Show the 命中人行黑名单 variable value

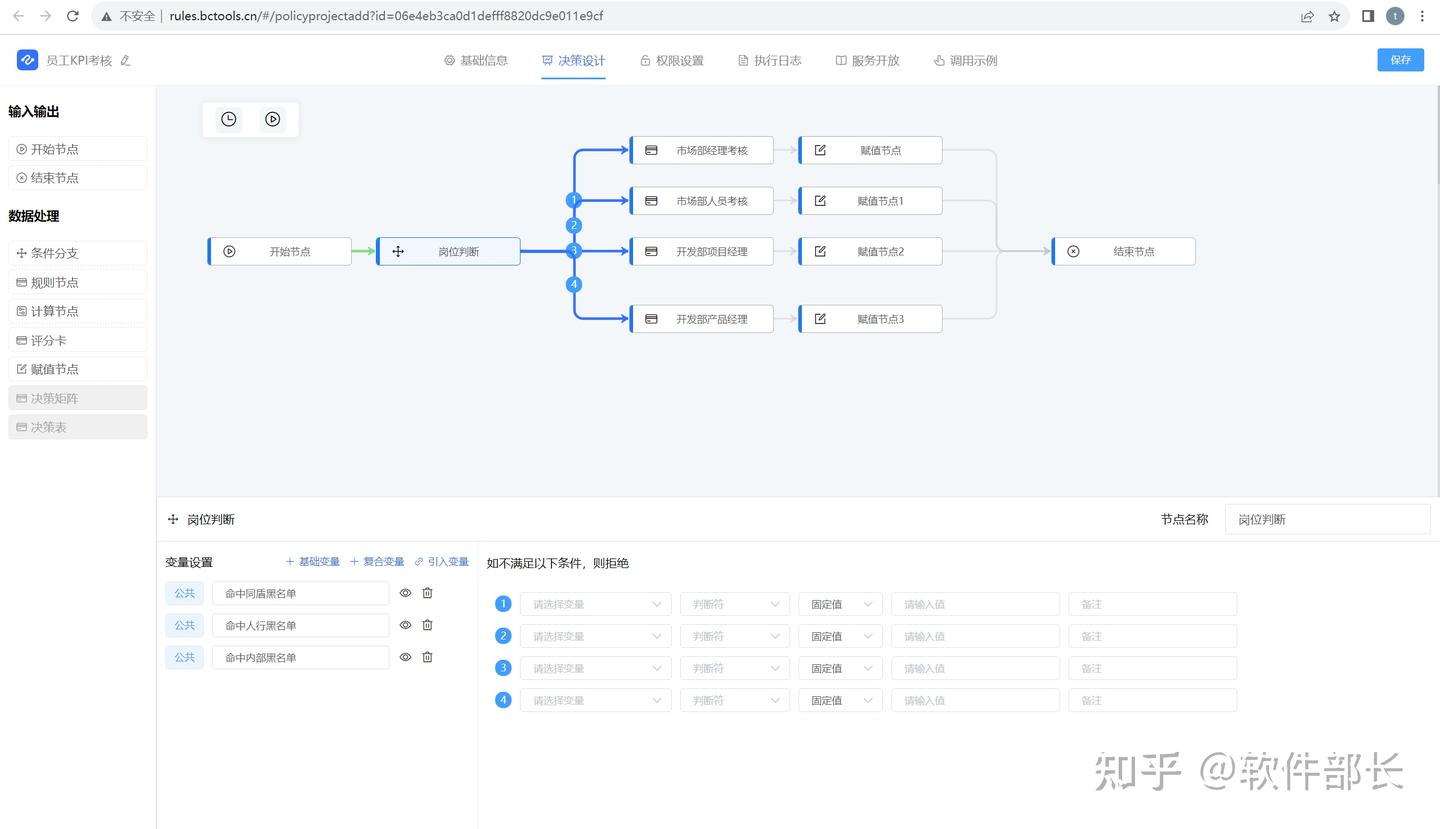(x=404, y=625)
